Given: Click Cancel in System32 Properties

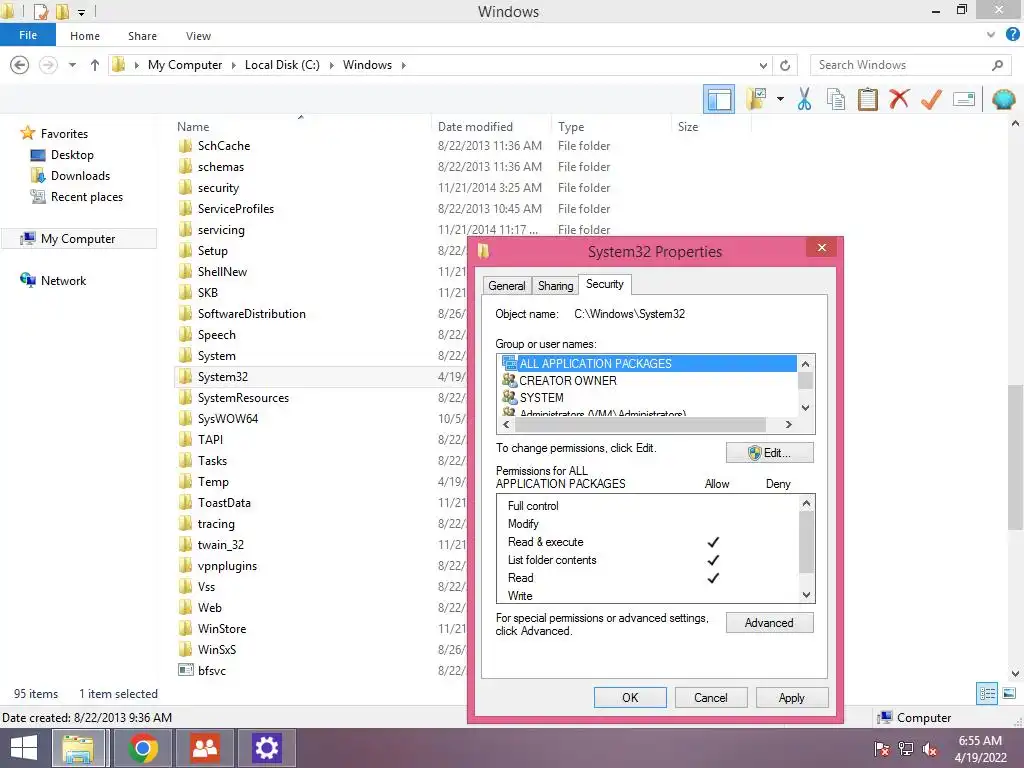Looking at the screenshot, I should [711, 697].
